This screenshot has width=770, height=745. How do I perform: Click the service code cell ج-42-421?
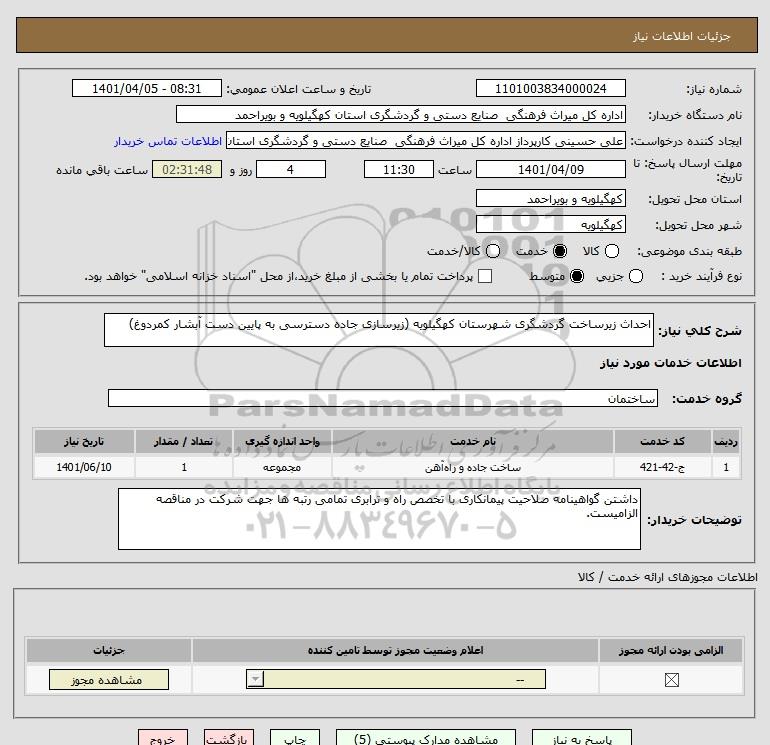662,467
